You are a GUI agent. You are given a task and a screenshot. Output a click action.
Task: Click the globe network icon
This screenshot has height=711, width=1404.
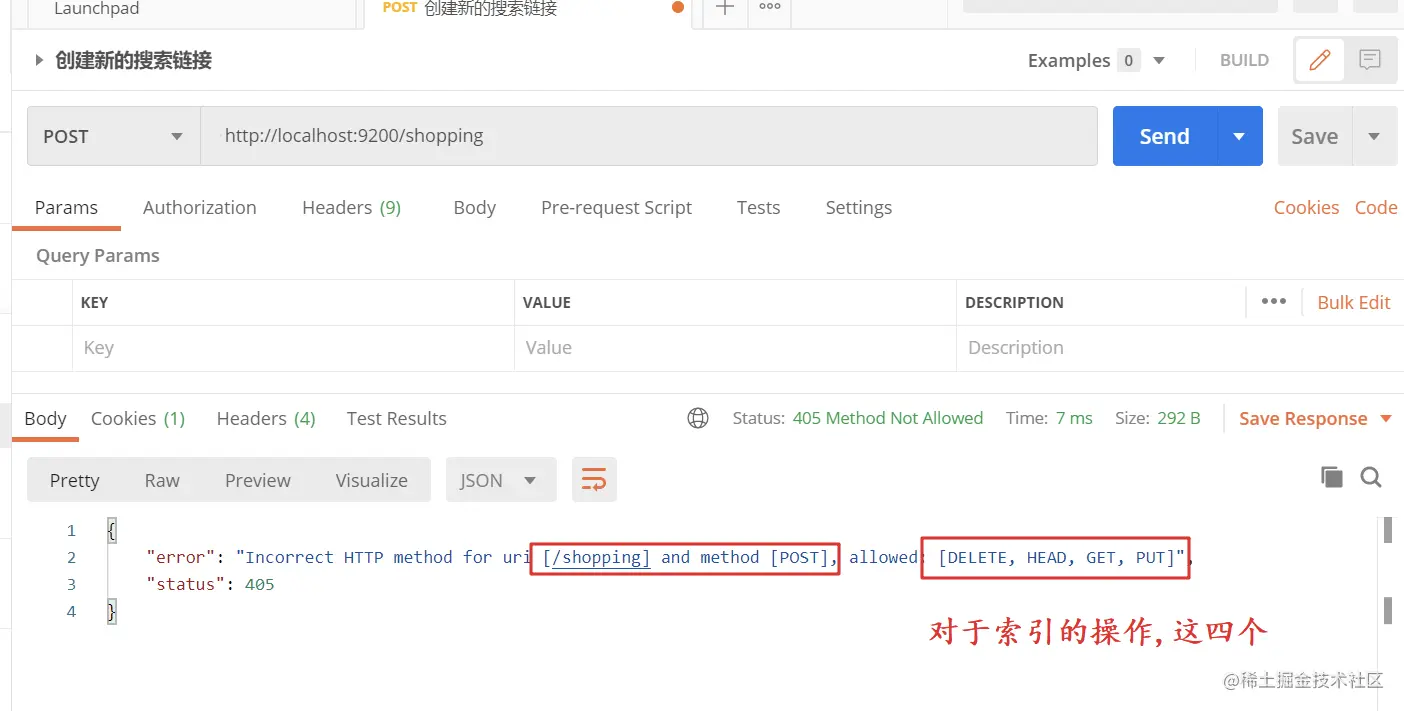click(698, 418)
